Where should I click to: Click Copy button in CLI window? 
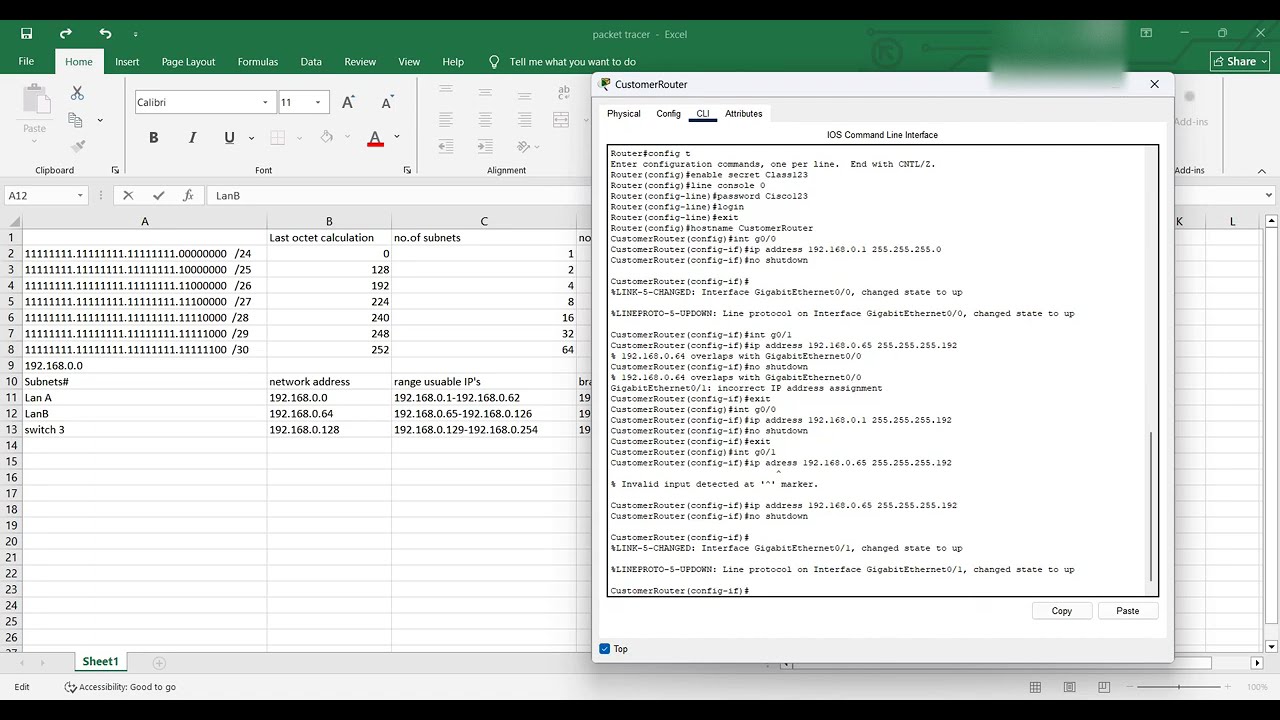pos(1062,611)
